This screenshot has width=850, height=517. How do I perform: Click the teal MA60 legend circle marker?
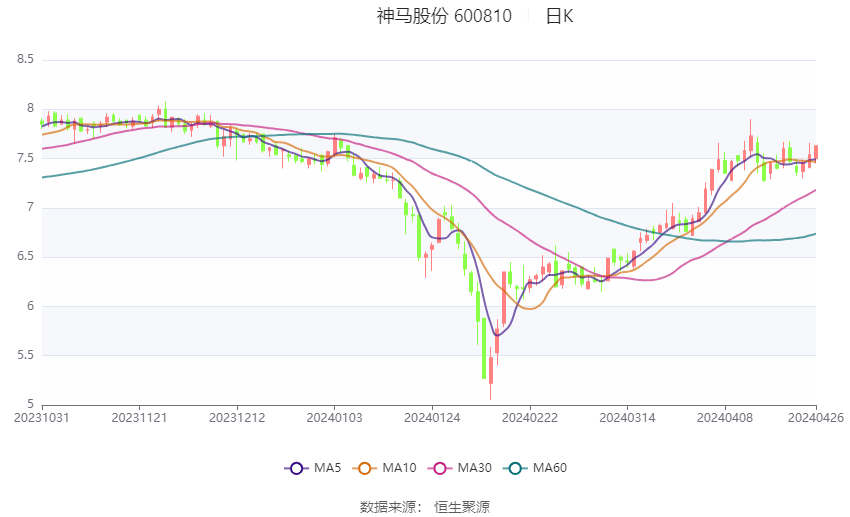(x=515, y=467)
